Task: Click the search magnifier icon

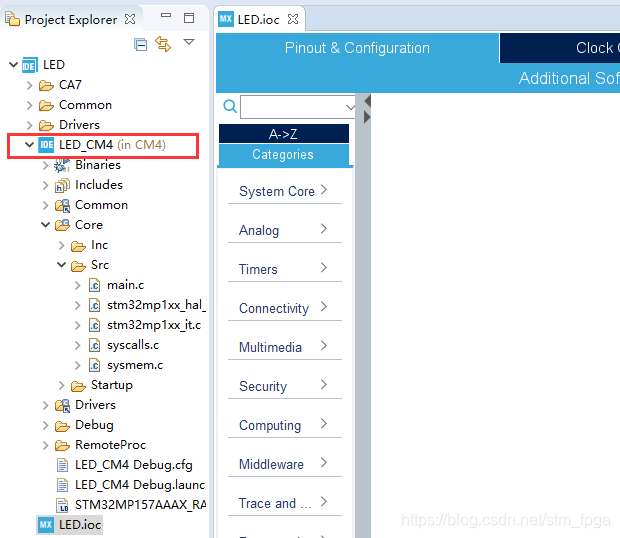Action: click(230, 106)
